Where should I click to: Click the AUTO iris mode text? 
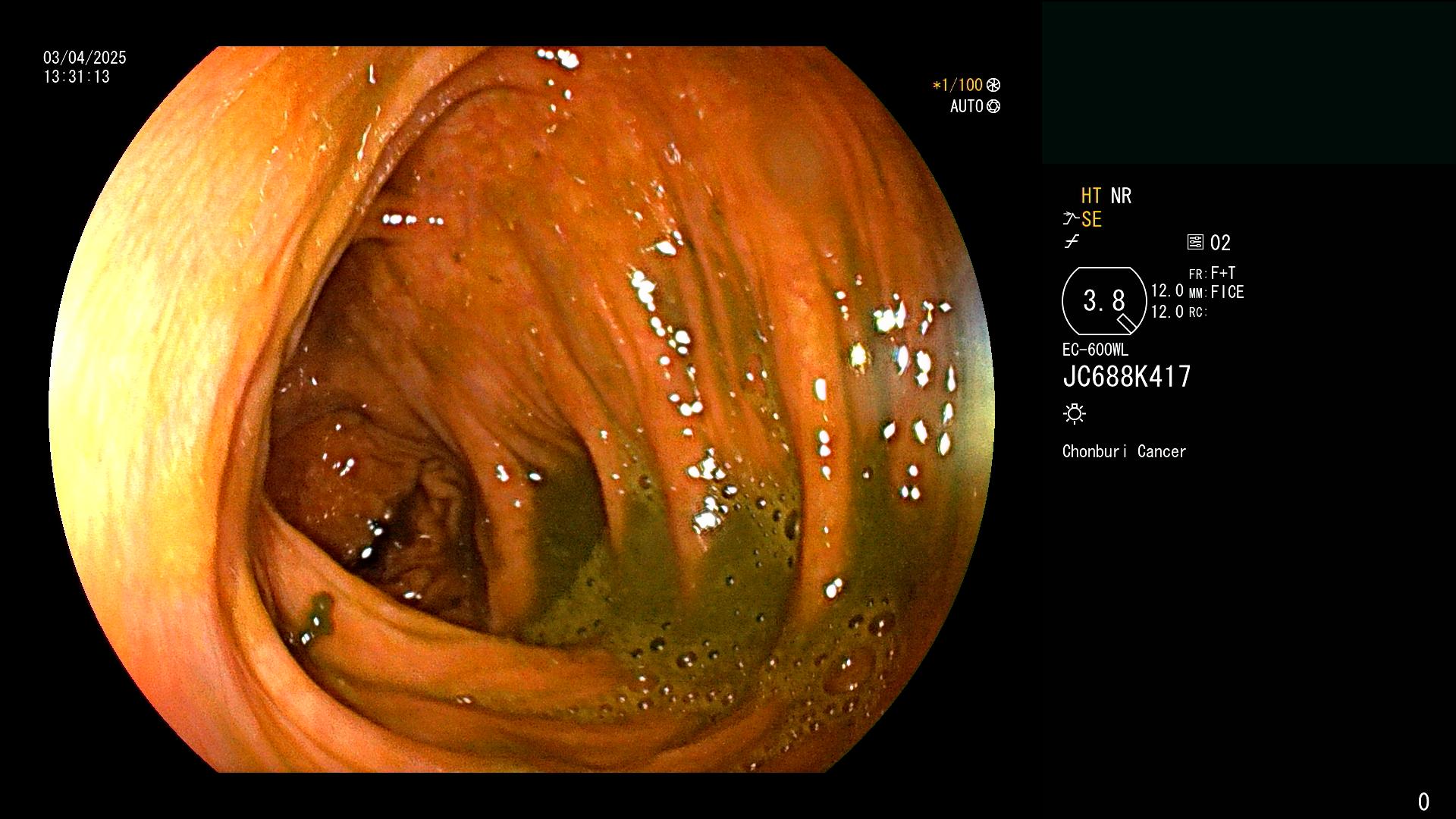pyautogui.click(x=967, y=106)
